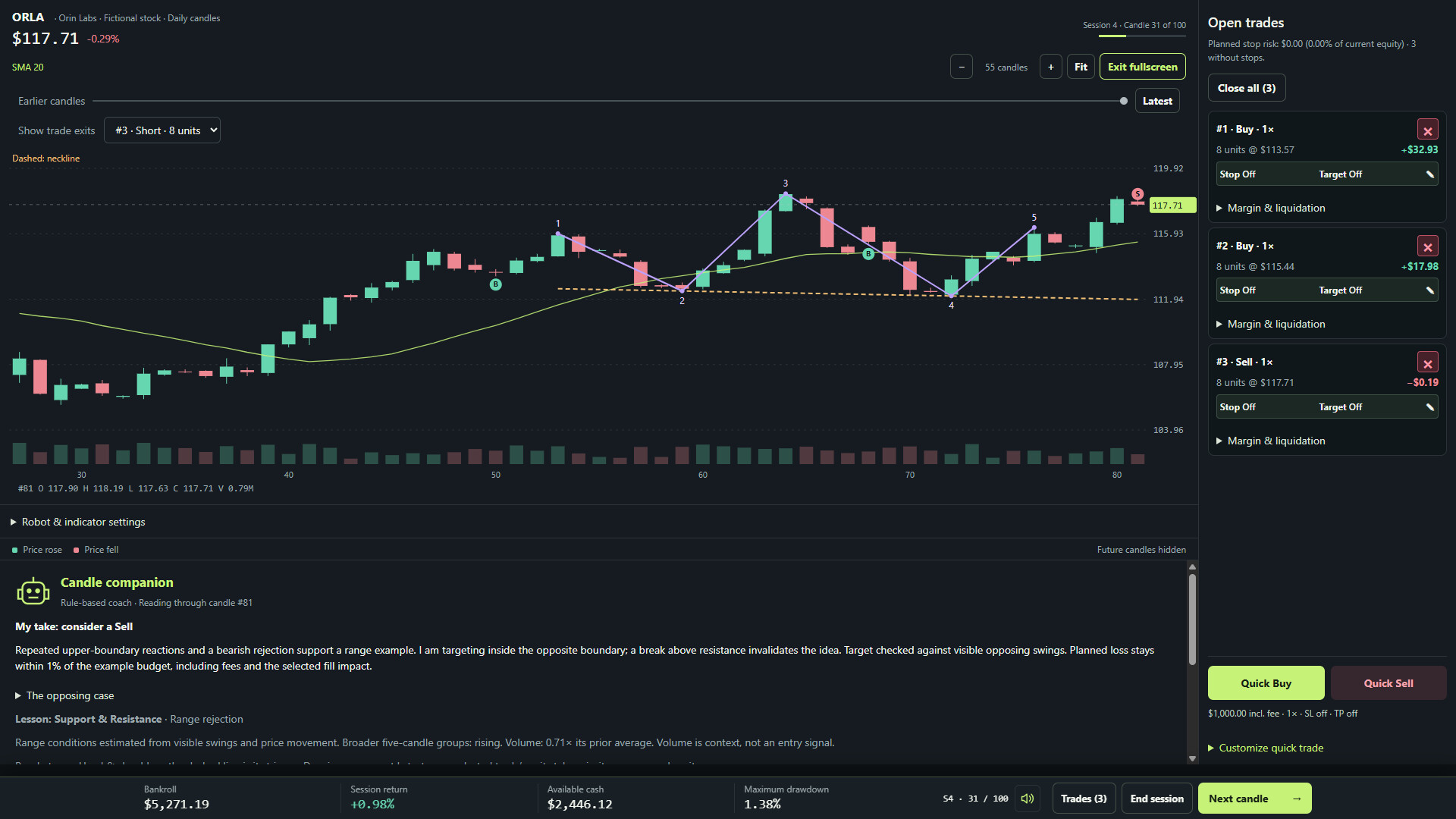Toggle Stop Off for trade #3
Image resolution: width=1456 pixels, height=819 pixels.
1238,407
